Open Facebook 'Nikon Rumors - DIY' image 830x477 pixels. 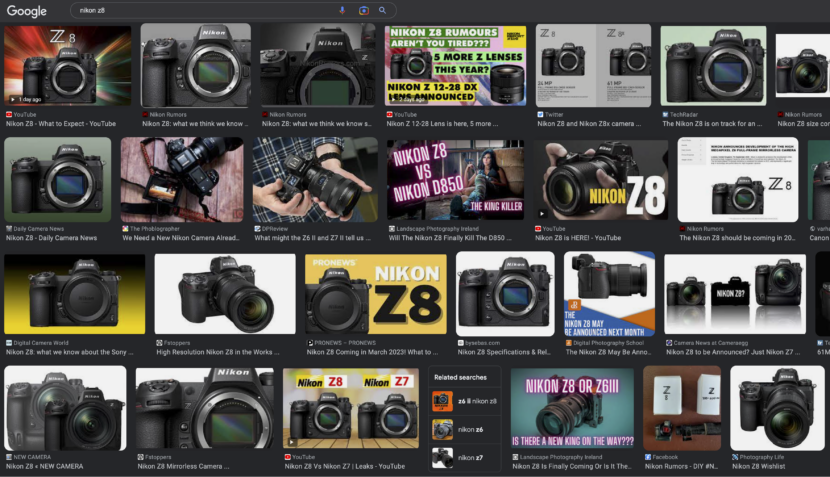point(682,408)
